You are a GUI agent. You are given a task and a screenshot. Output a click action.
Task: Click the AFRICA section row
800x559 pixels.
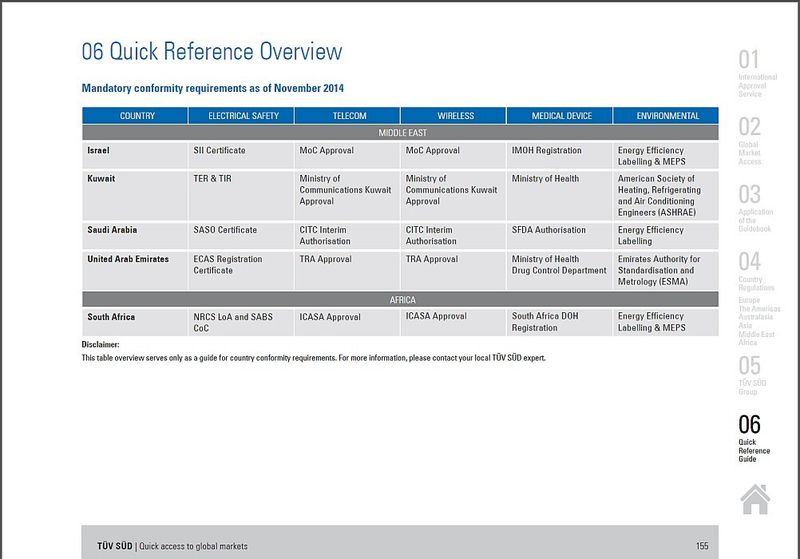(400, 300)
